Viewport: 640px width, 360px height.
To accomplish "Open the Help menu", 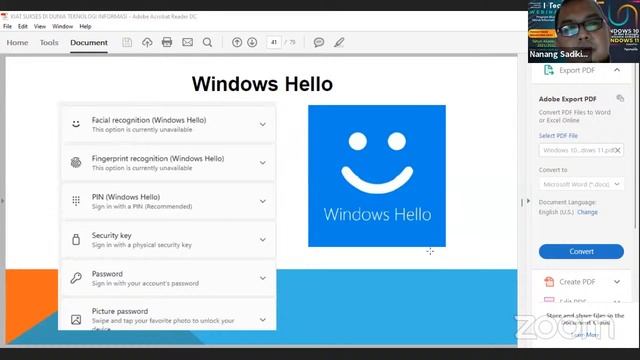I will coord(85,27).
